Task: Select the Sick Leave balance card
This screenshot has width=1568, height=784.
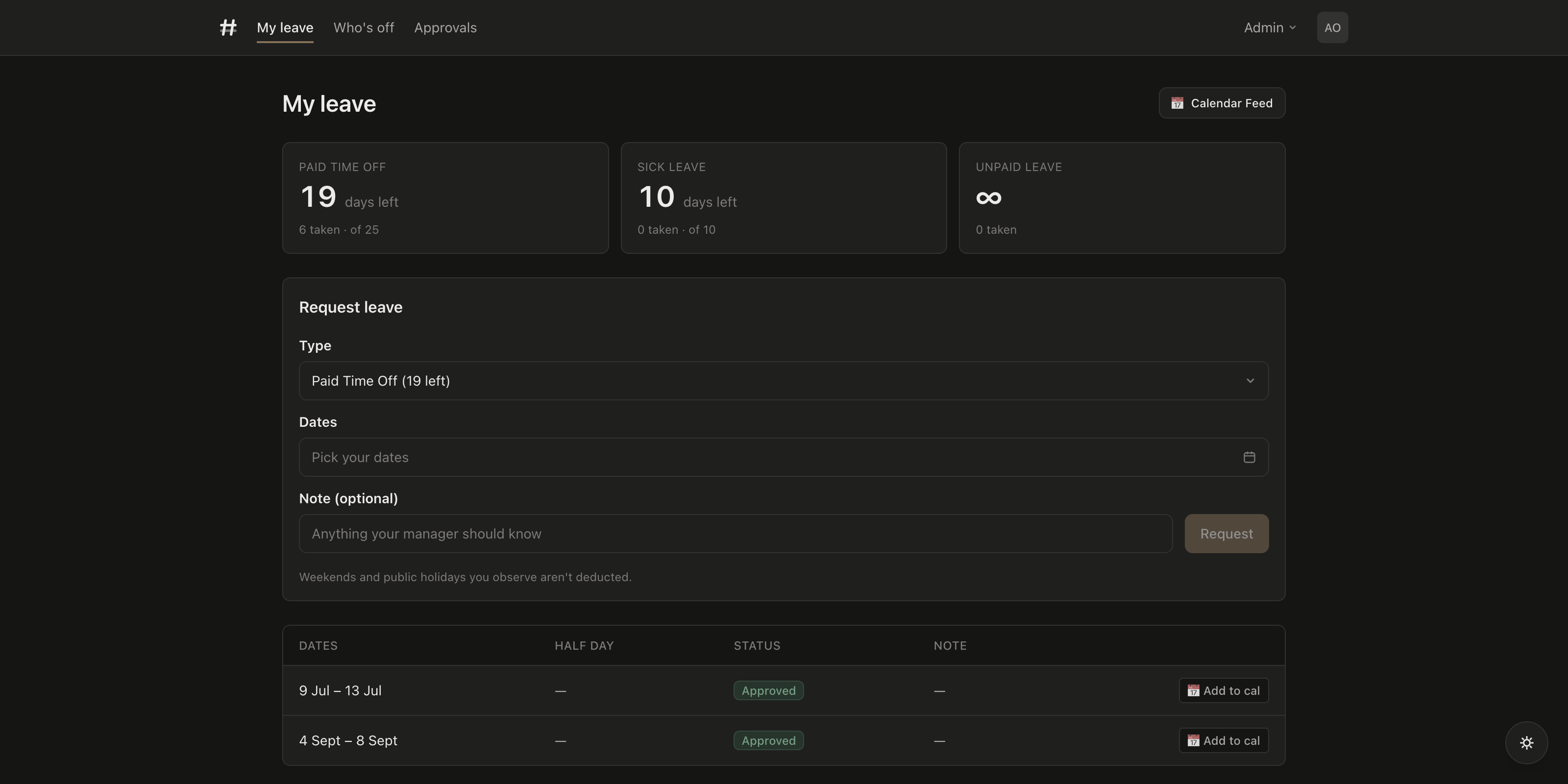Action: coord(784,198)
